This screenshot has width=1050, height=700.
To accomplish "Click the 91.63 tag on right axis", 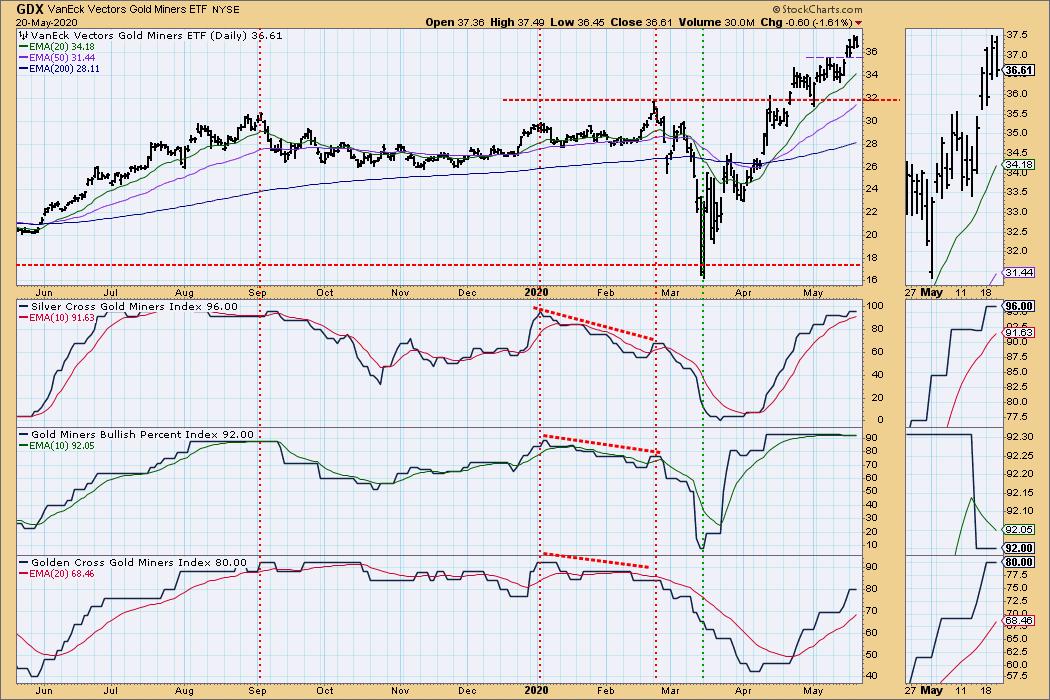I will point(1019,332).
